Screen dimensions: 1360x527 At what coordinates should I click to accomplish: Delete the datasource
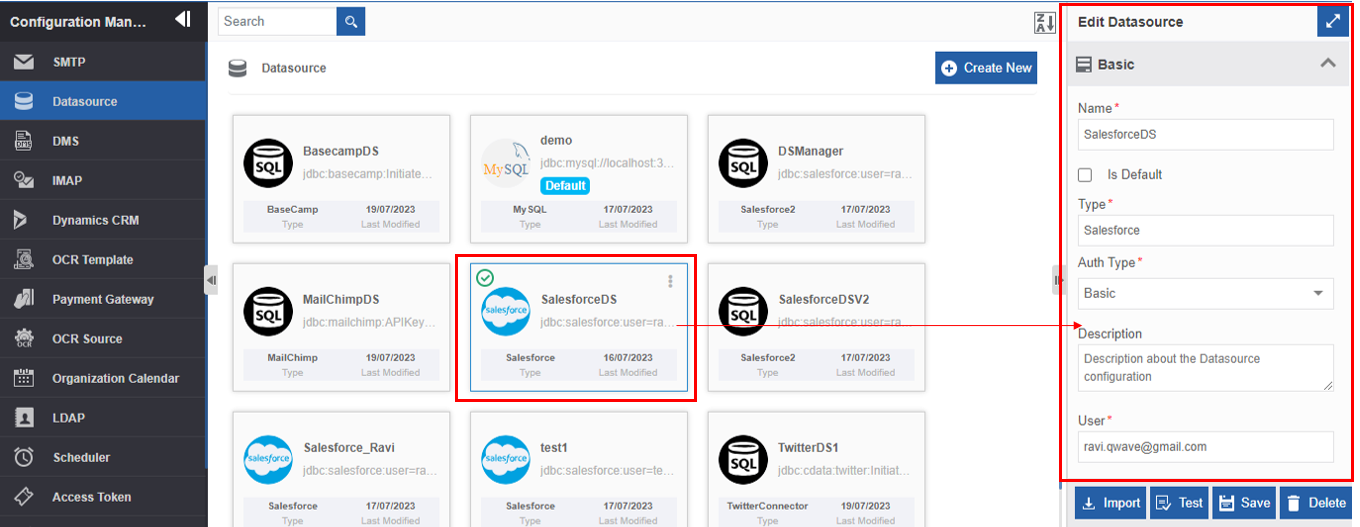pos(1316,503)
